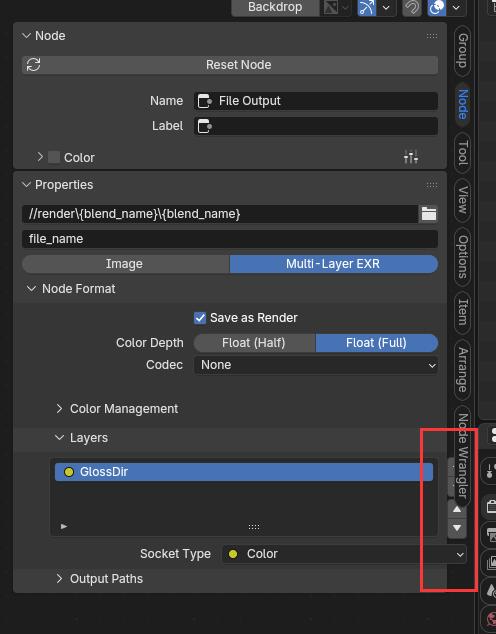Open the Output properties printer icon at right
The width and height of the screenshot is (496, 634).
pyautogui.click(x=490, y=534)
